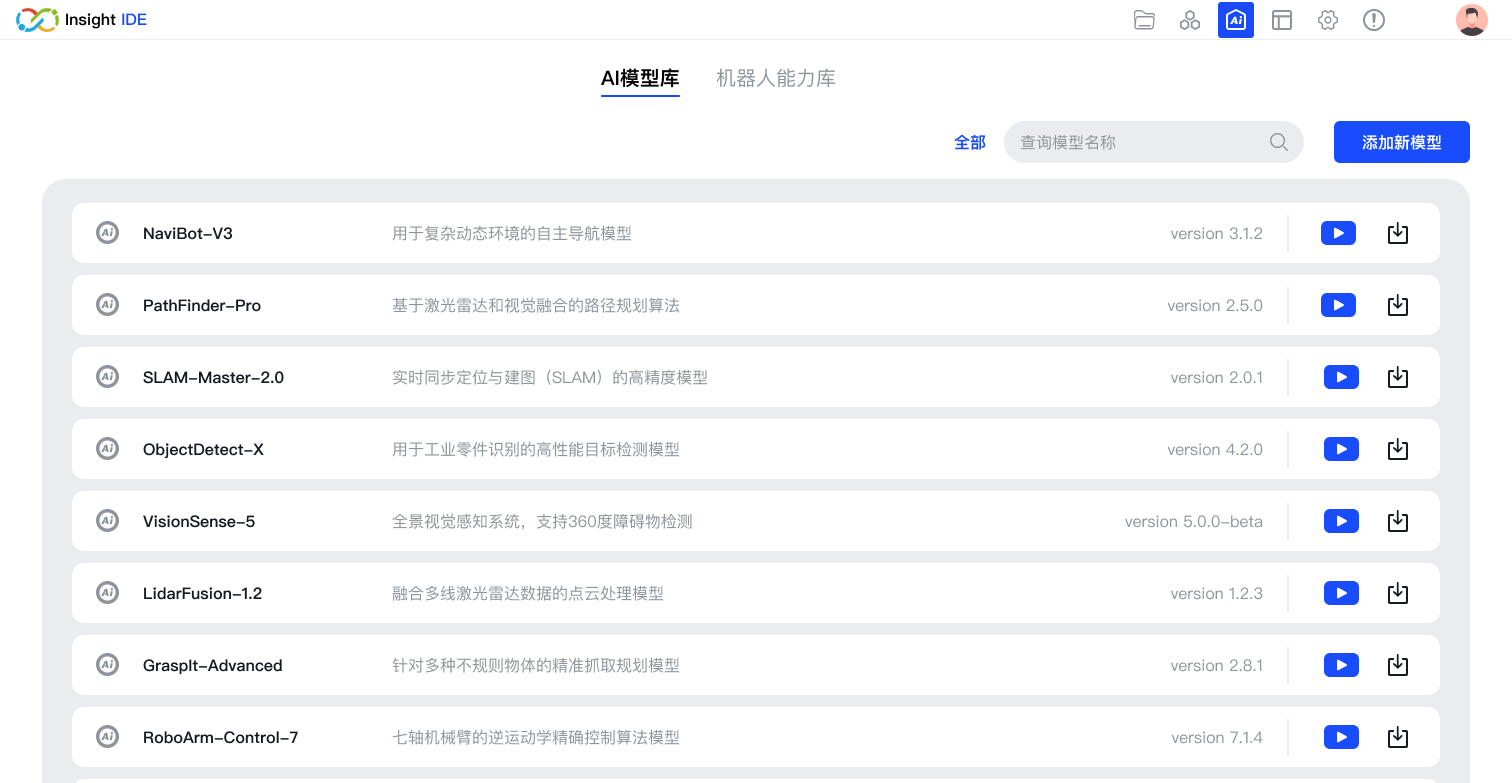
Task: Open the user avatar profile menu
Action: click(1471, 20)
